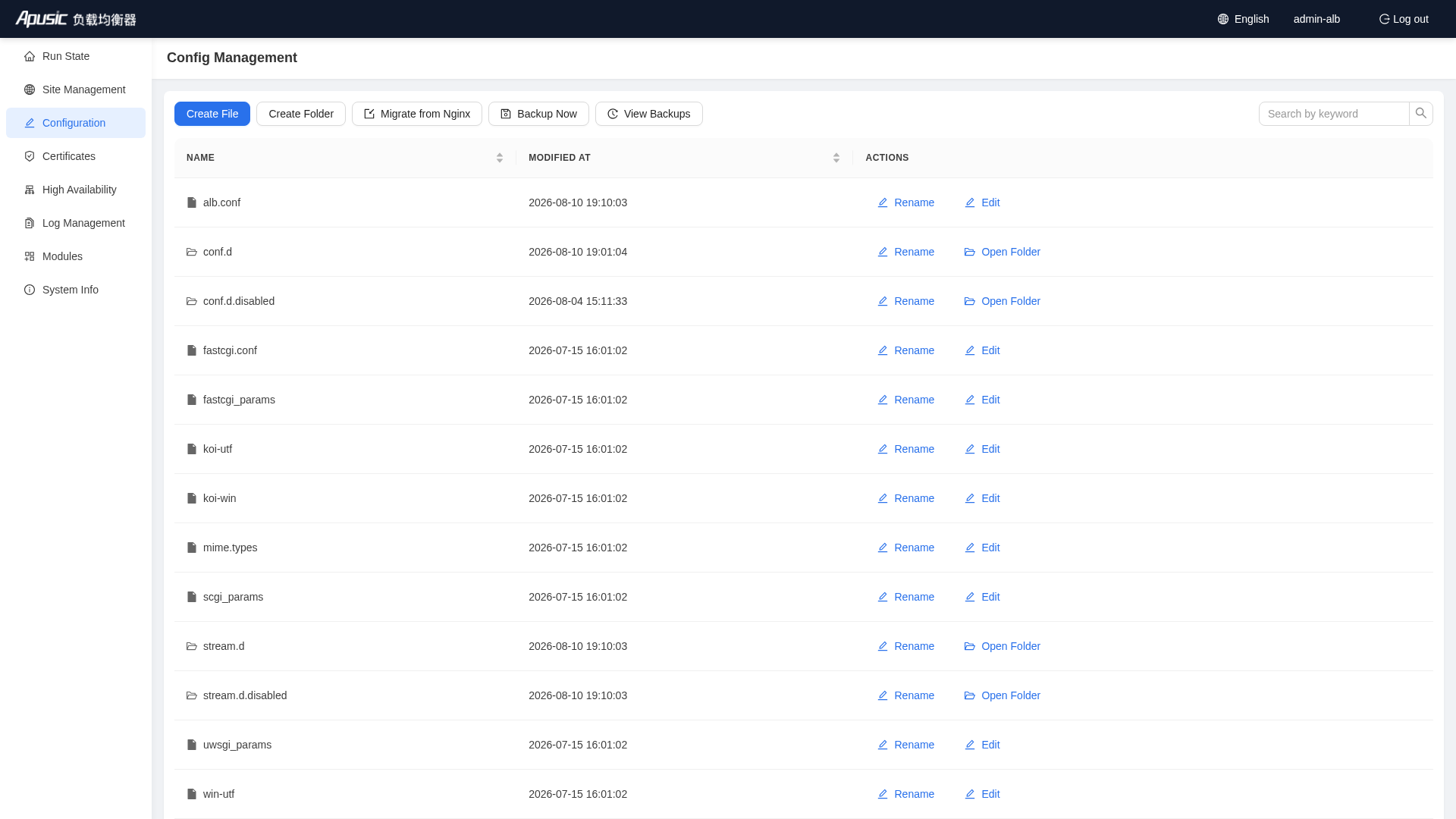The height and width of the screenshot is (819, 1456).
Task: Click Create File button
Action: point(212,114)
